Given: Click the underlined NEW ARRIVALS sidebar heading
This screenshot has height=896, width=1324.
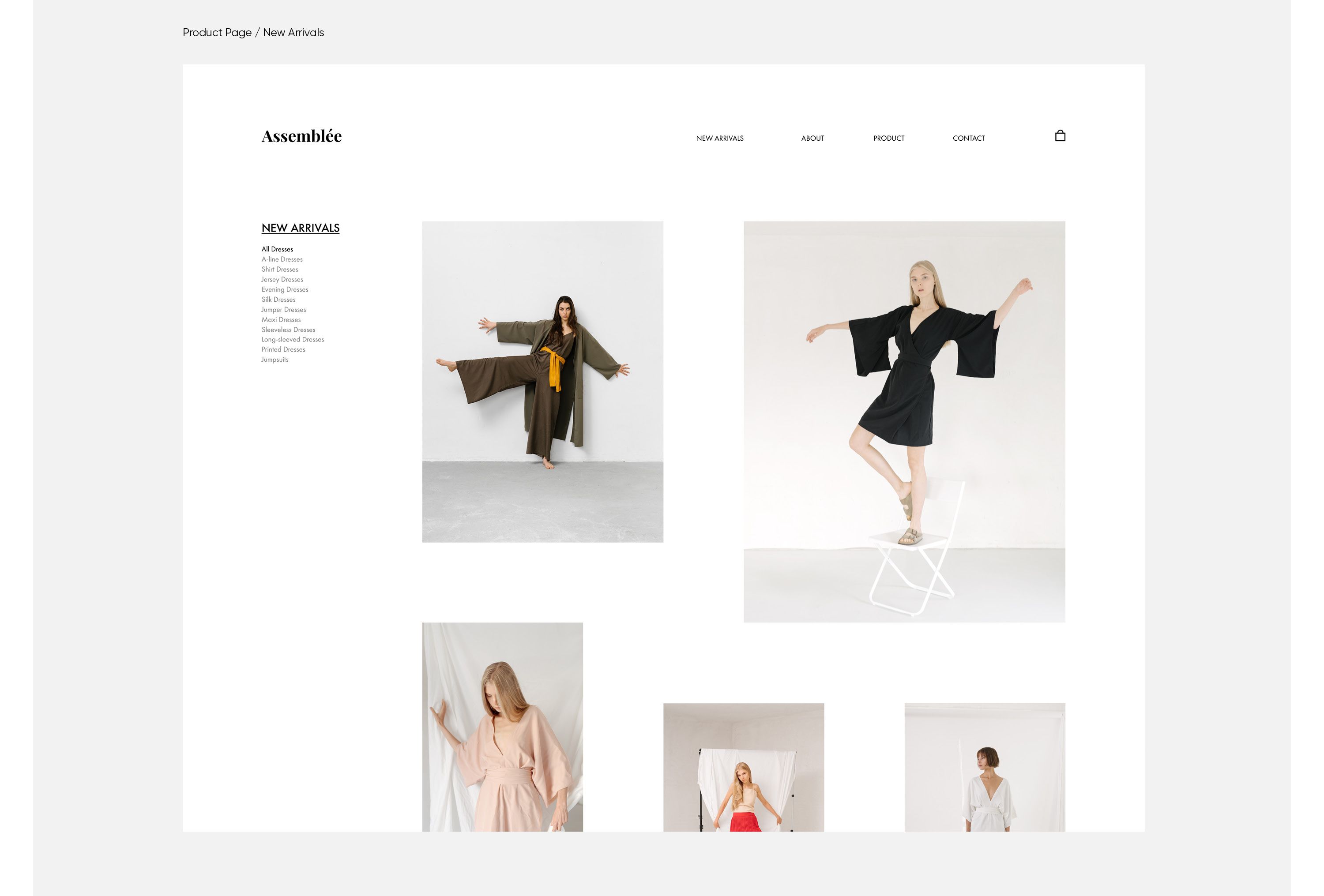Looking at the screenshot, I should click(x=300, y=228).
